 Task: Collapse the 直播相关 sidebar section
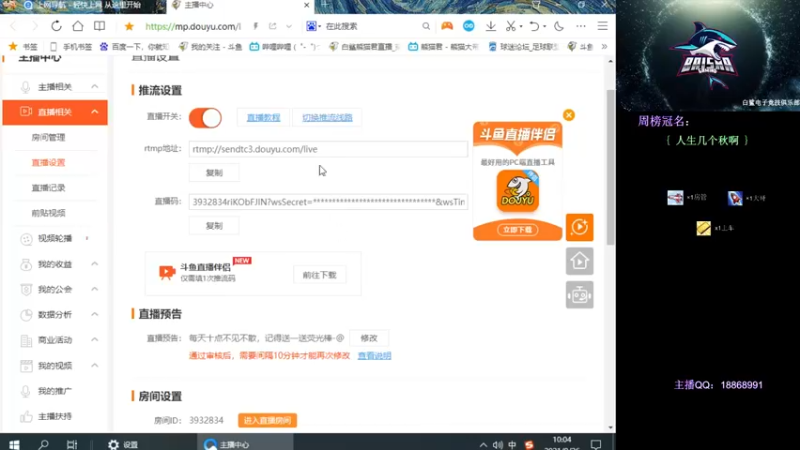tap(95, 112)
